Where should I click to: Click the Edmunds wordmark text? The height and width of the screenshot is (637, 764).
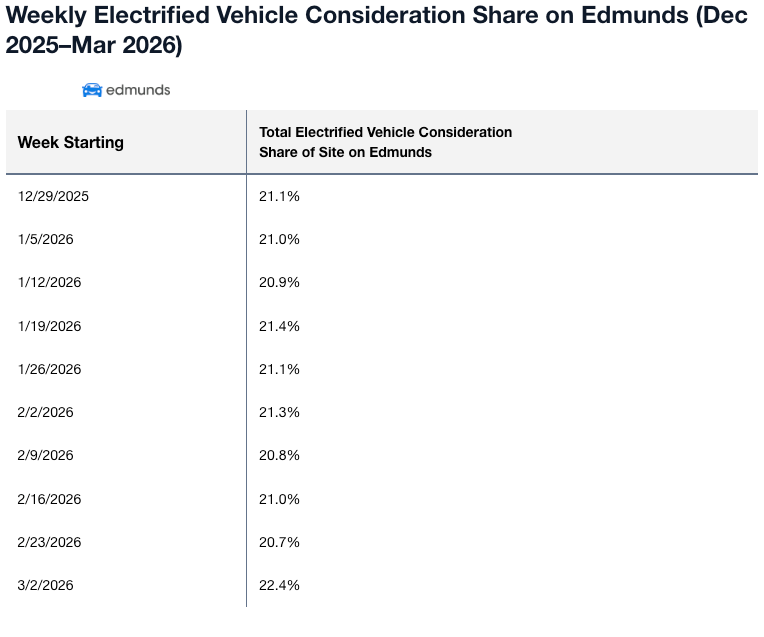tap(138, 90)
